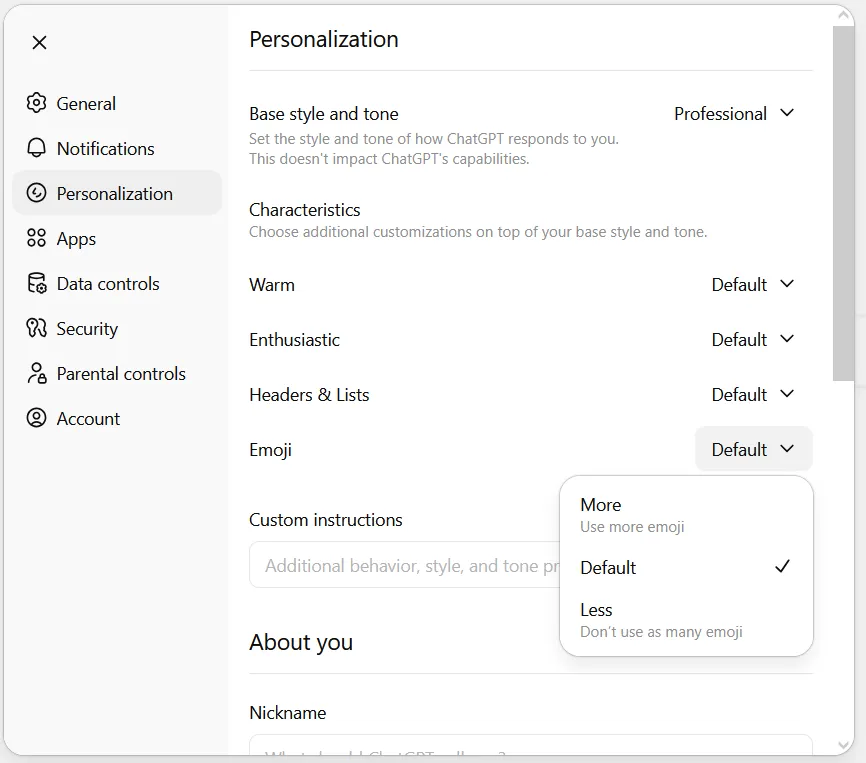Open the Base style Professional dropdown

(x=734, y=114)
